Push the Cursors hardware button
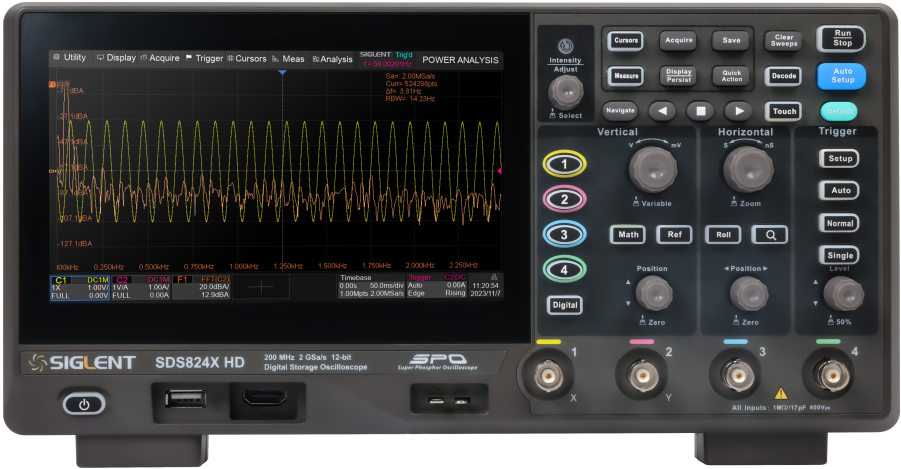 [x=625, y=41]
